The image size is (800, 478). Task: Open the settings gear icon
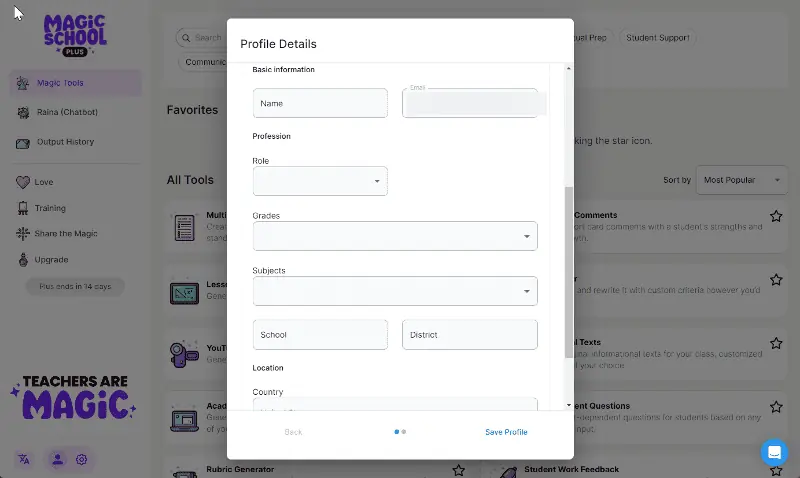coord(81,459)
